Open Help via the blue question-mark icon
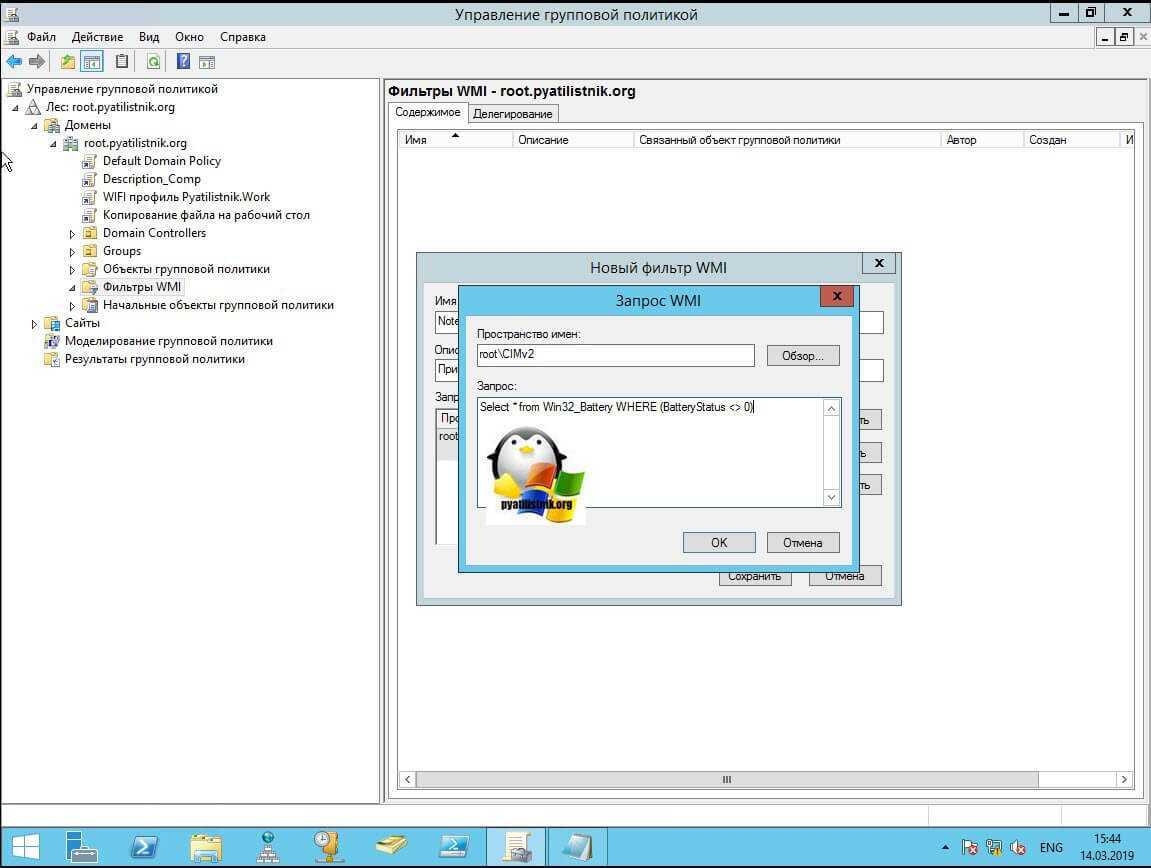 (x=183, y=62)
